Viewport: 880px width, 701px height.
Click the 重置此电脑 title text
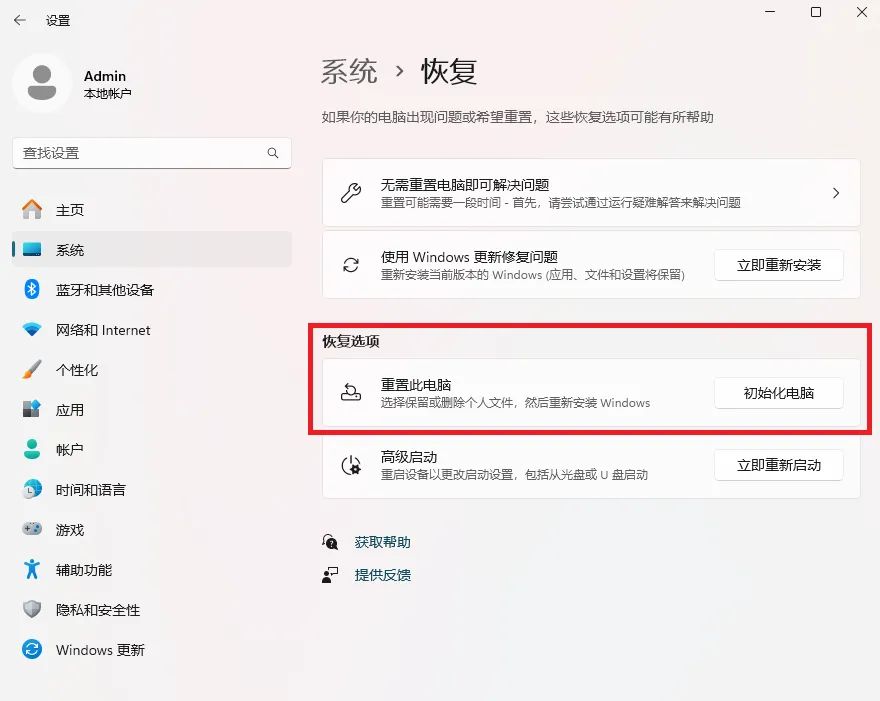click(x=416, y=384)
